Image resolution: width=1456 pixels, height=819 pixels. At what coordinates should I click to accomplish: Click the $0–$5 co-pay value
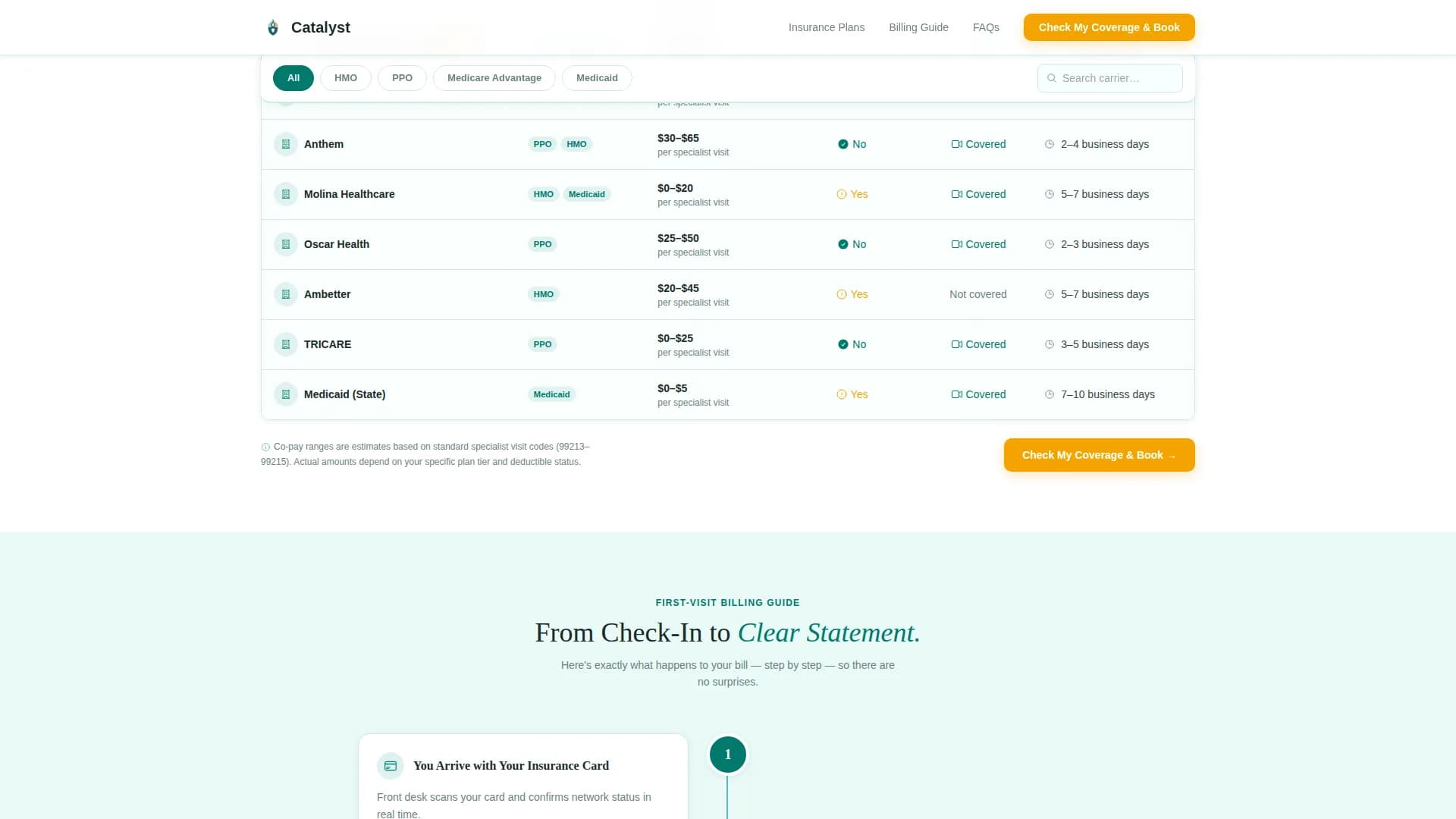coord(672,388)
